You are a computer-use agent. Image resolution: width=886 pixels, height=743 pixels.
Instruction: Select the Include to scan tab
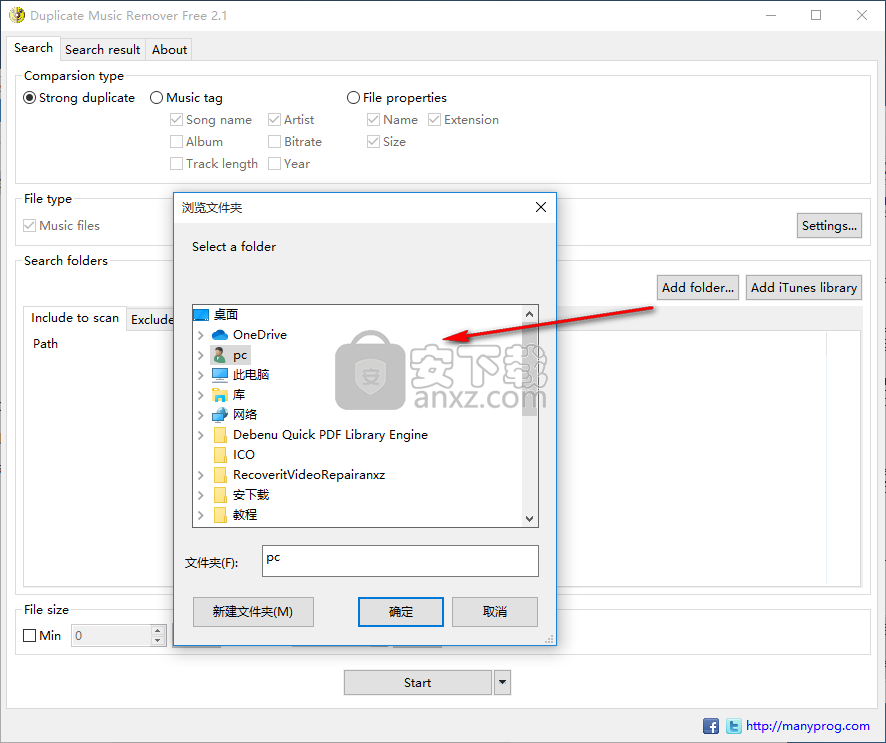coord(75,318)
